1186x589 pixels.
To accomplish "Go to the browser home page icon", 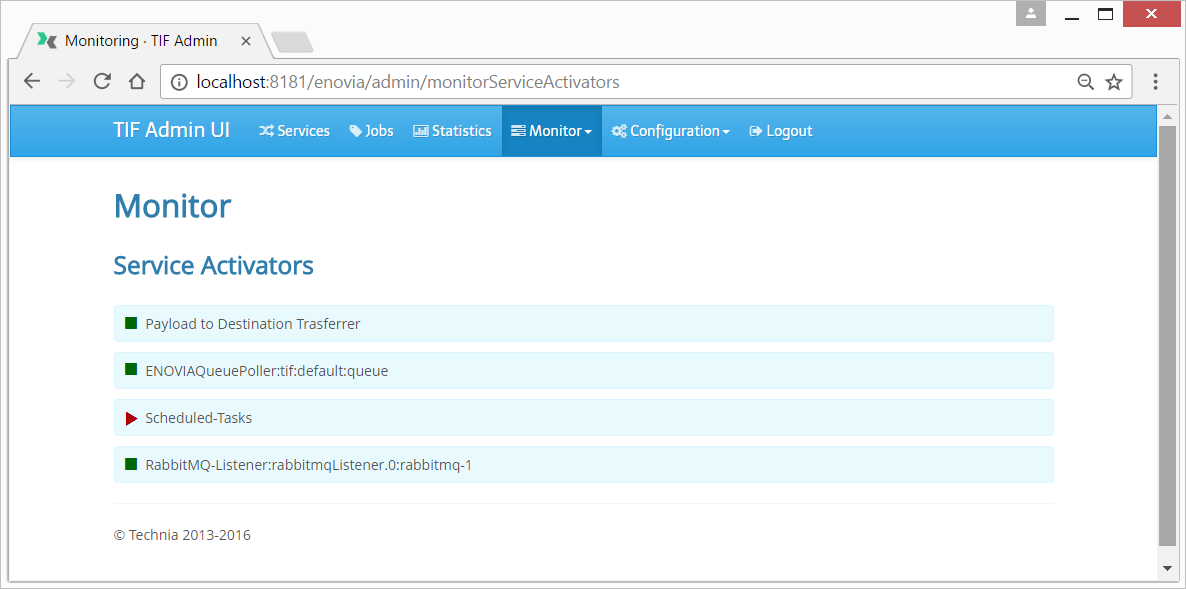I will point(137,82).
